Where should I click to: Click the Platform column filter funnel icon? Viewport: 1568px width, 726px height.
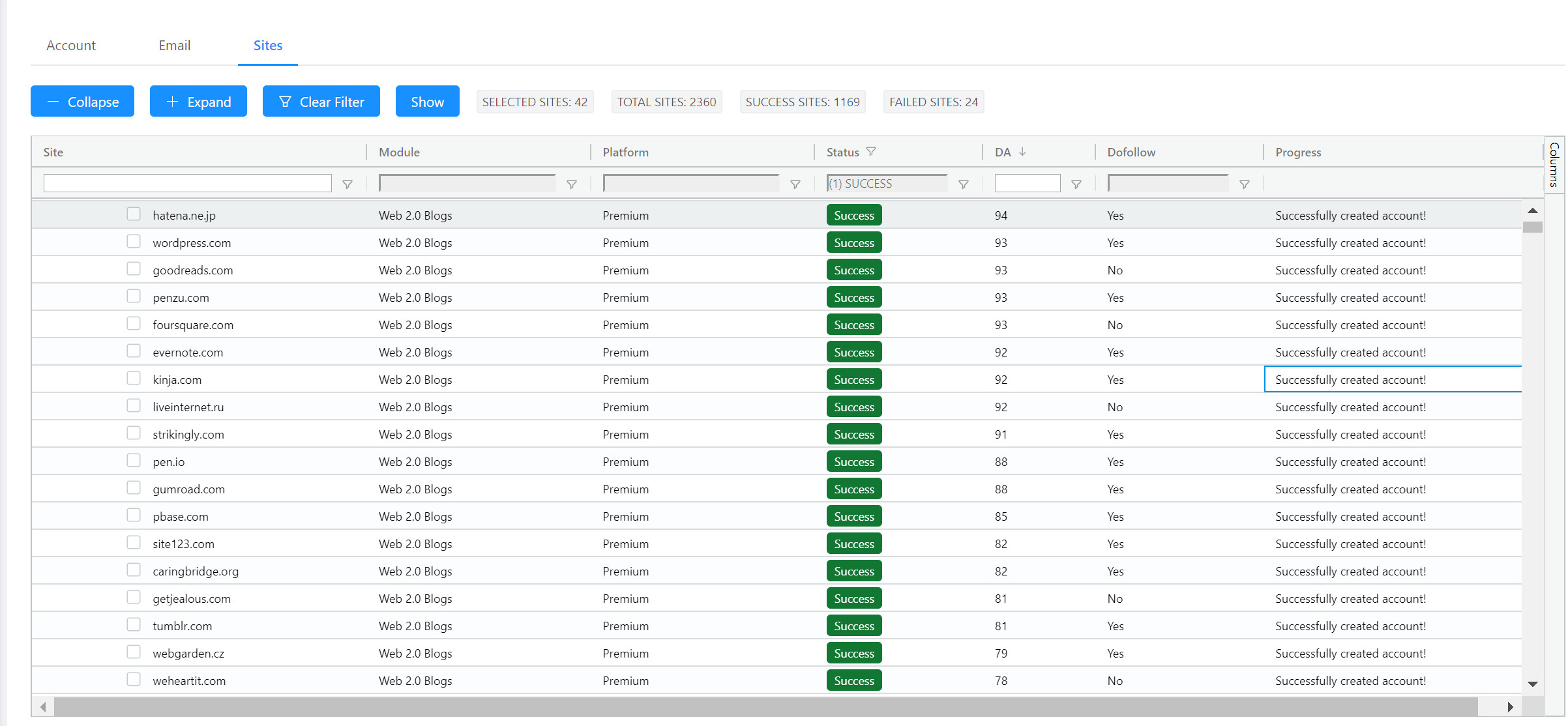(x=795, y=184)
